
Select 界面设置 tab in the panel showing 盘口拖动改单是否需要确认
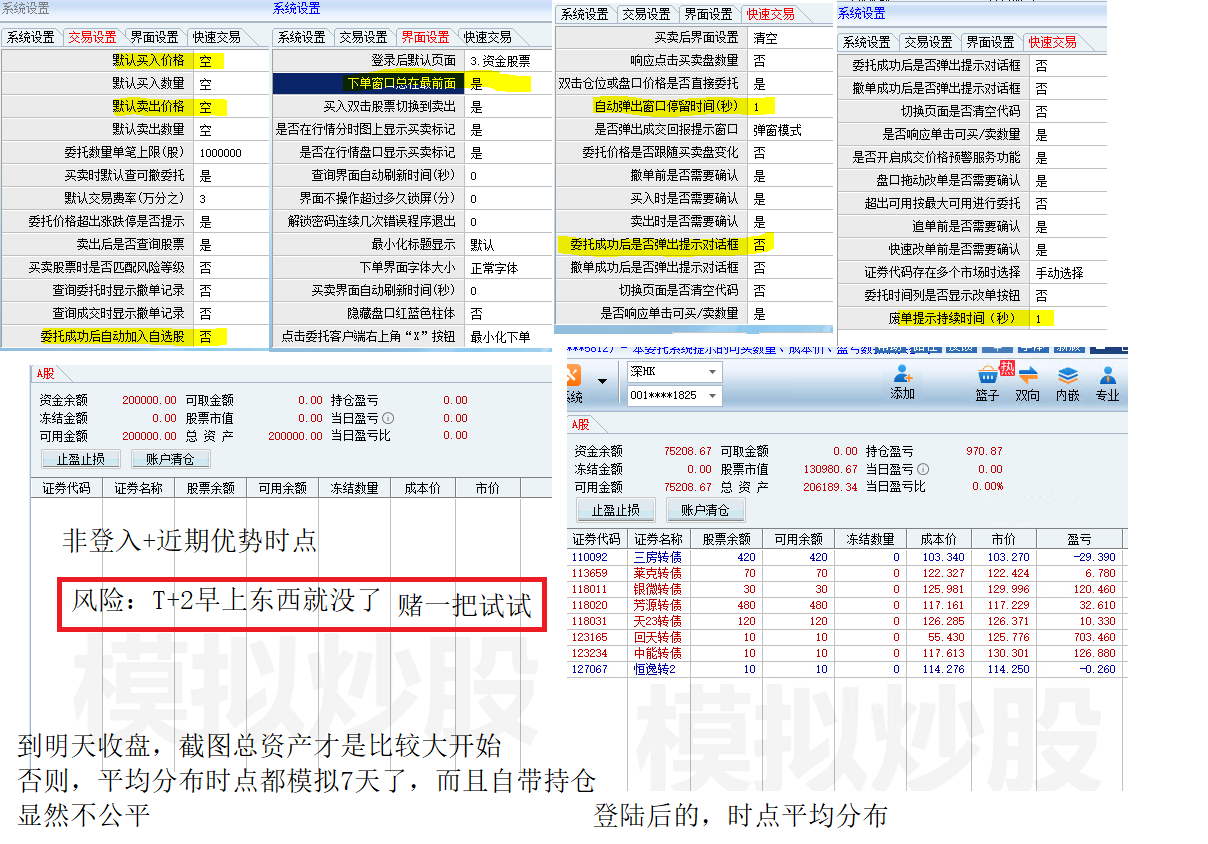pos(990,42)
